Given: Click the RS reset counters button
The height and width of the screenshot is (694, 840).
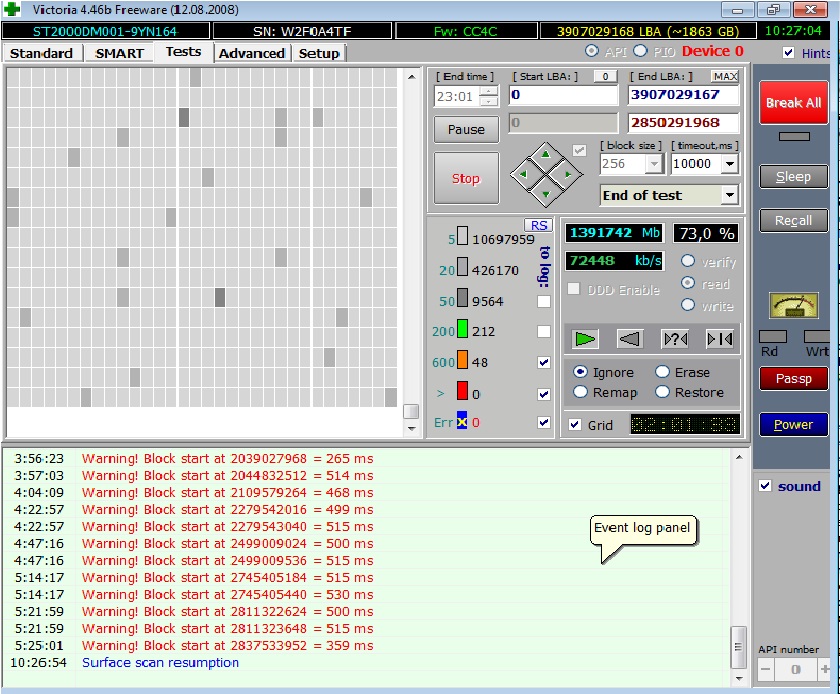Looking at the screenshot, I should click(538, 225).
